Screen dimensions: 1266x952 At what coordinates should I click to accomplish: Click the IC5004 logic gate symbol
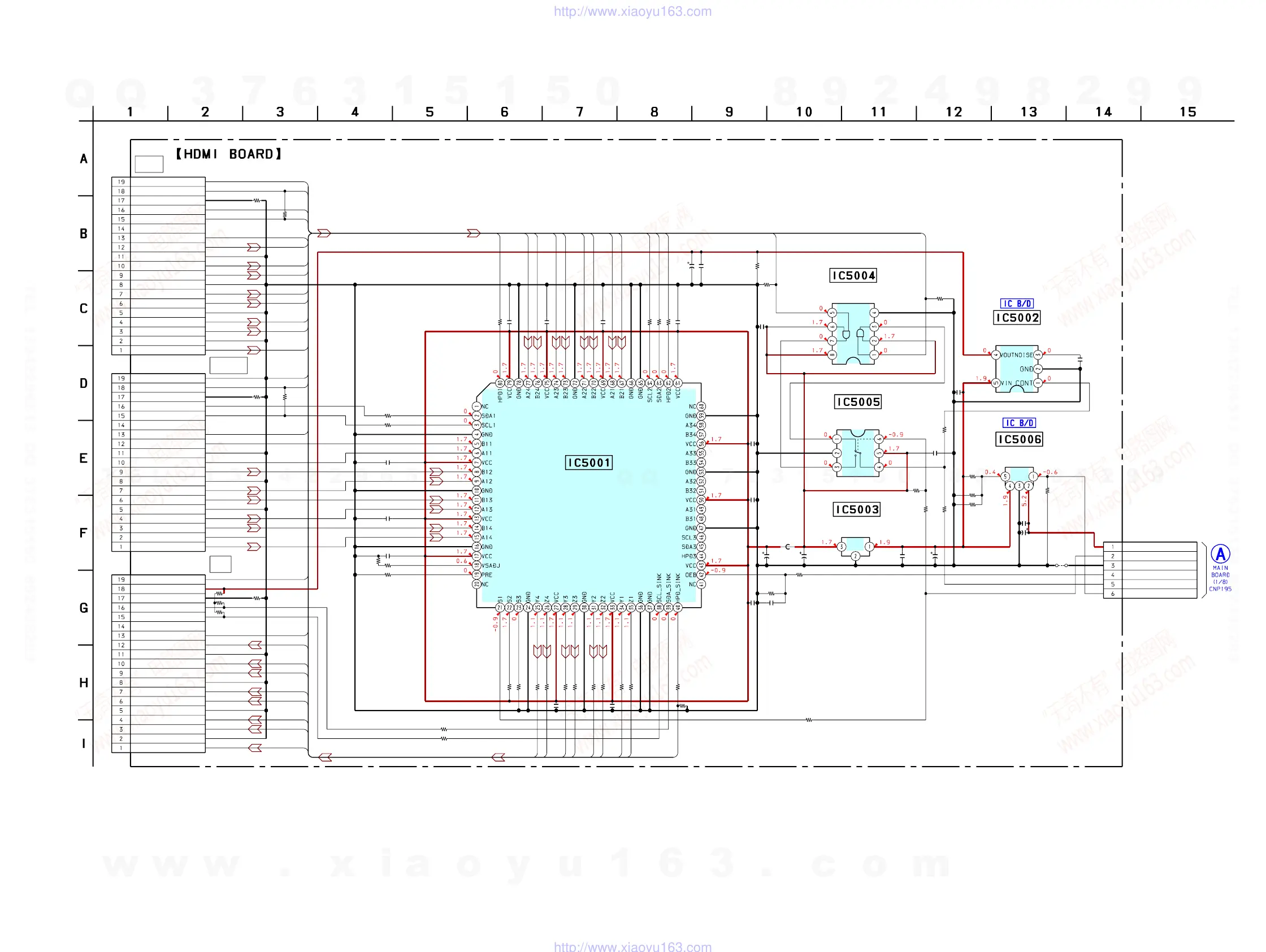coord(853,334)
